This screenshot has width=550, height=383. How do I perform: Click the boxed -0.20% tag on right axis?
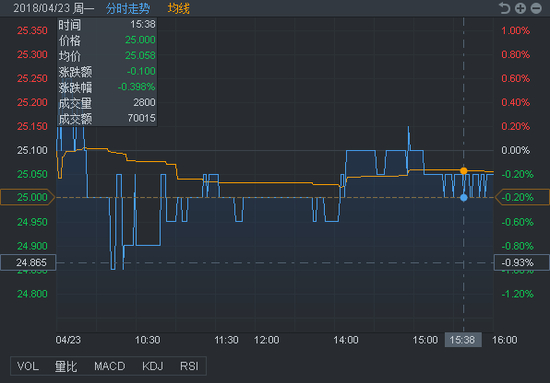click(x=522, y=197)
